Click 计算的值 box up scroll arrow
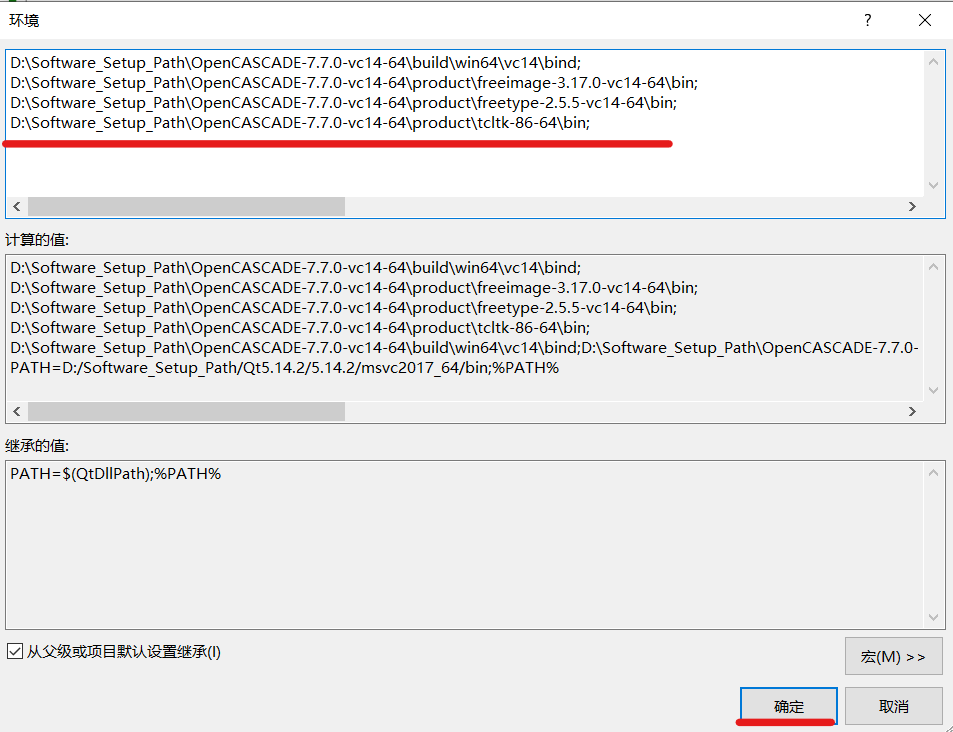The height and width of the screenshot is (732, 953). [x=934, y=267]
